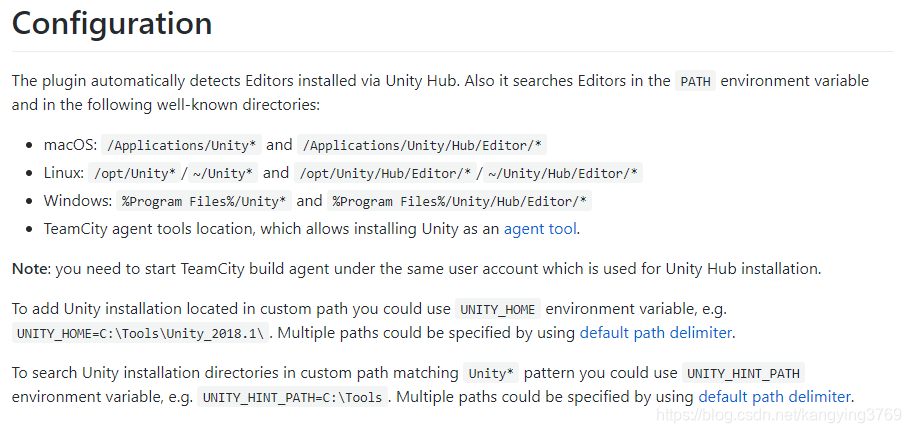Click the 'UNITY_HINT_PATH' inline code
The height and width of the screenshot is (433, 911).
[x=743, y=374]
